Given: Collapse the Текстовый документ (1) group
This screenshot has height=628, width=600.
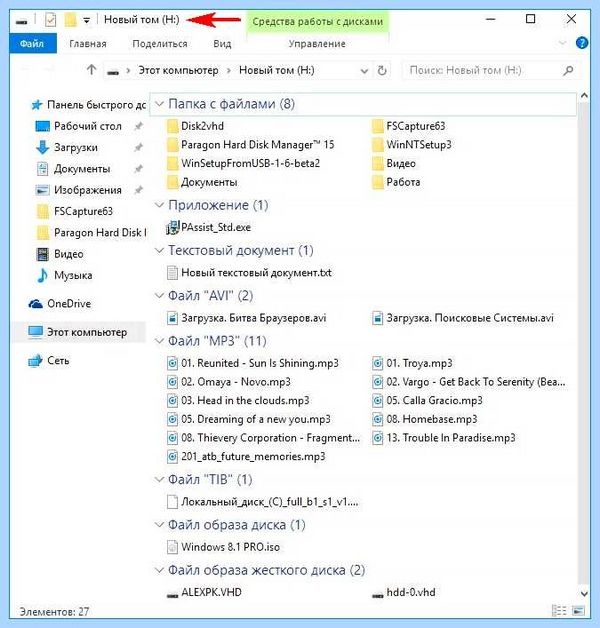Looking at the screenshot, I should [159, 251].
